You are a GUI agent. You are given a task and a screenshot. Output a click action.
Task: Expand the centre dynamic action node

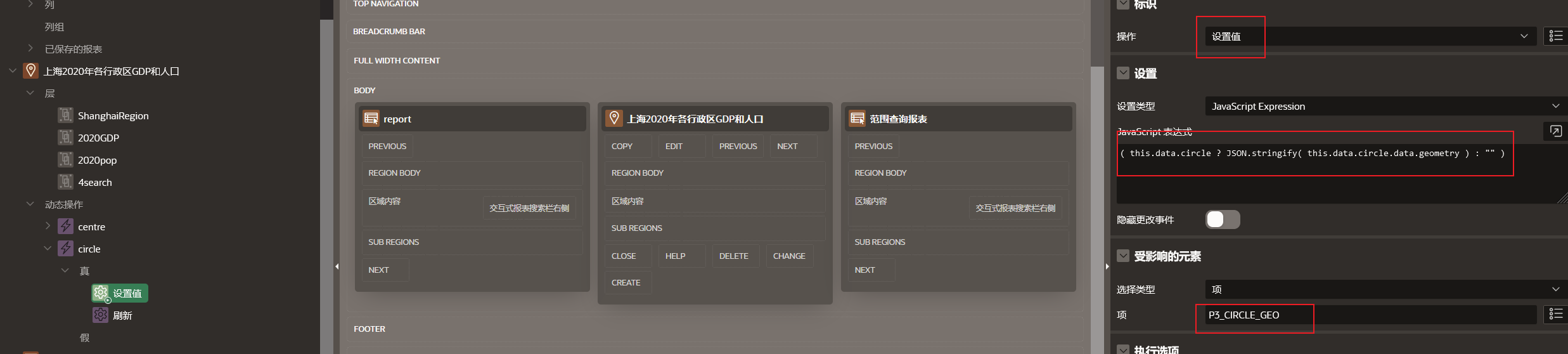coord(48,226)
